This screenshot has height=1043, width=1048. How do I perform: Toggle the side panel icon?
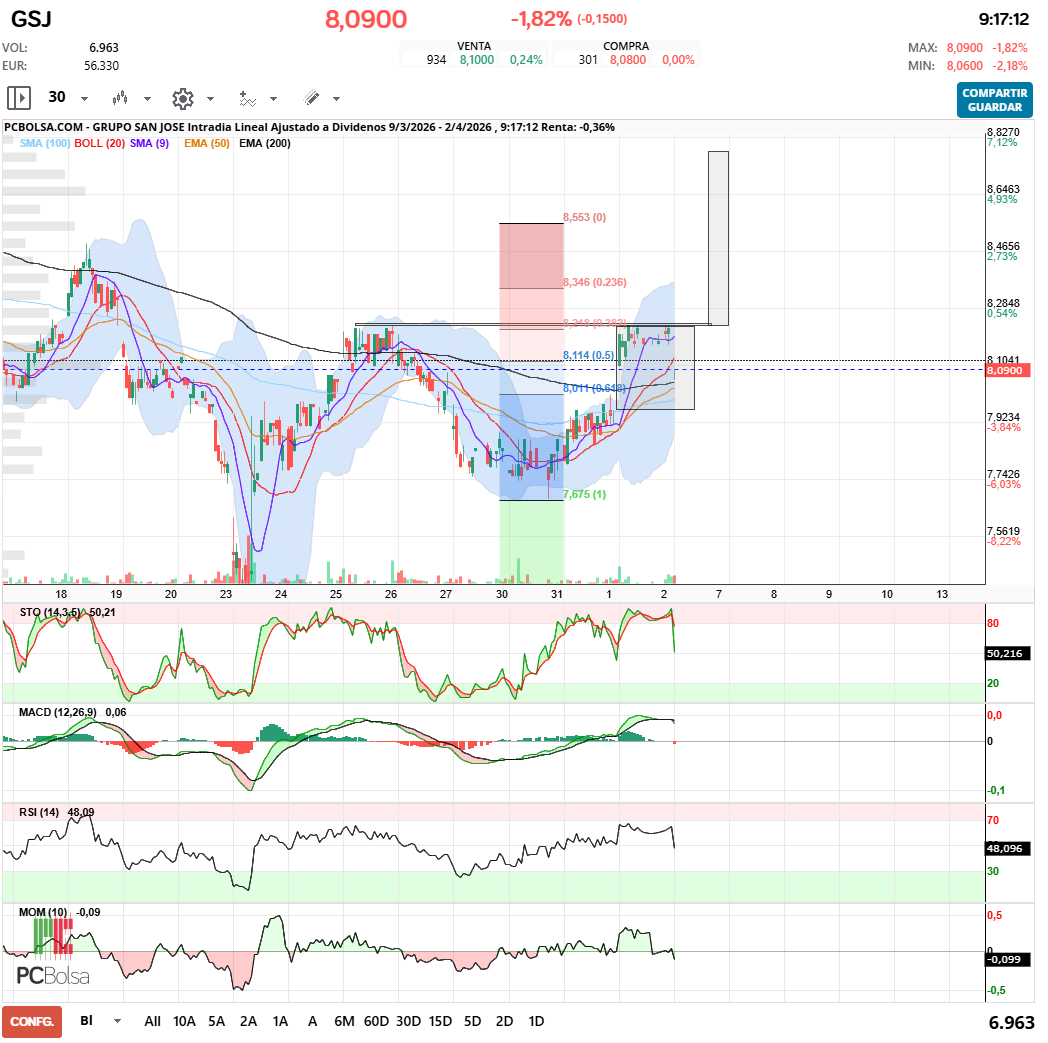click(x=19, y=98)
